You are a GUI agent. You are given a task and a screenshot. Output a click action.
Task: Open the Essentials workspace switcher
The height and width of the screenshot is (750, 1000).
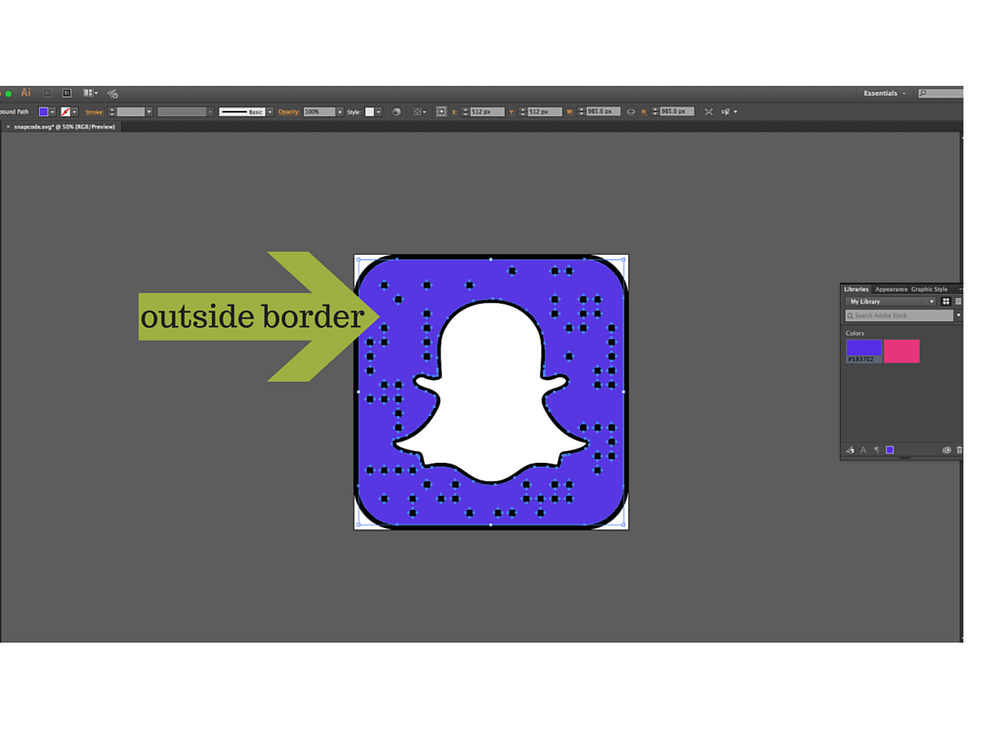tap(885, 93)
